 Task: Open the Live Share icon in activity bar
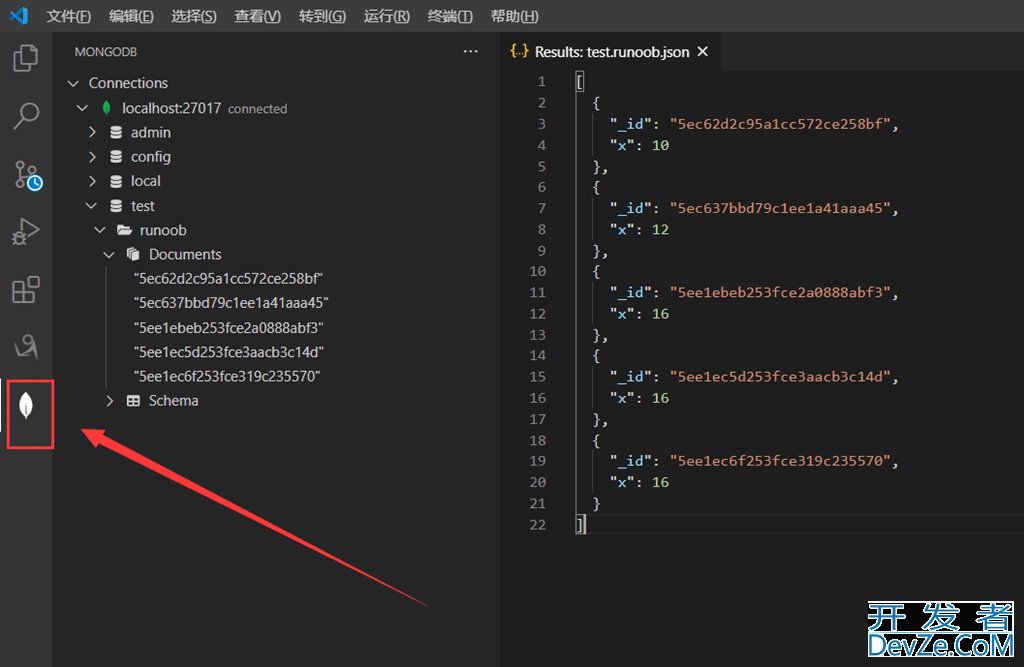(26, 347)
